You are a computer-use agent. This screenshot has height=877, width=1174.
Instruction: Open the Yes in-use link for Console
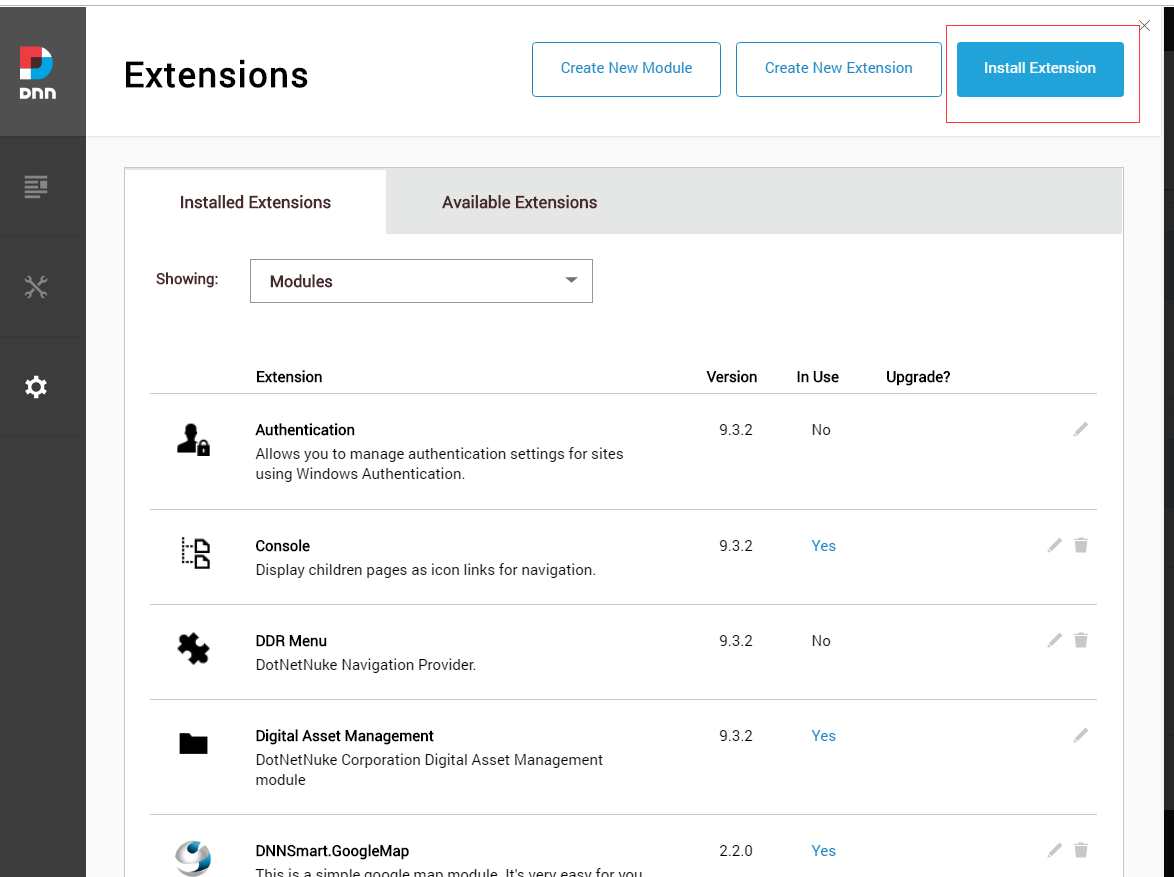(823, 546)
